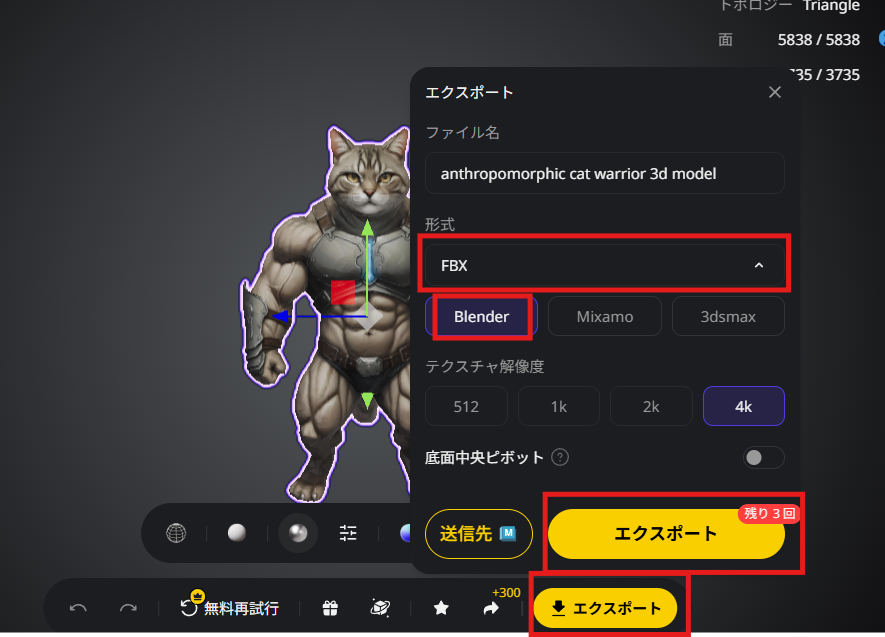The image size is (885, 637).
Task: Click the star favorite icon
Action: tap(441, 608)
